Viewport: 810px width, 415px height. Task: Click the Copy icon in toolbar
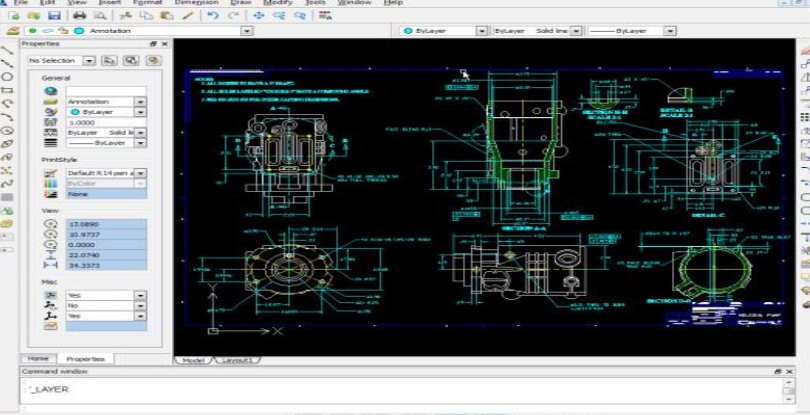(x=146, y=16)
